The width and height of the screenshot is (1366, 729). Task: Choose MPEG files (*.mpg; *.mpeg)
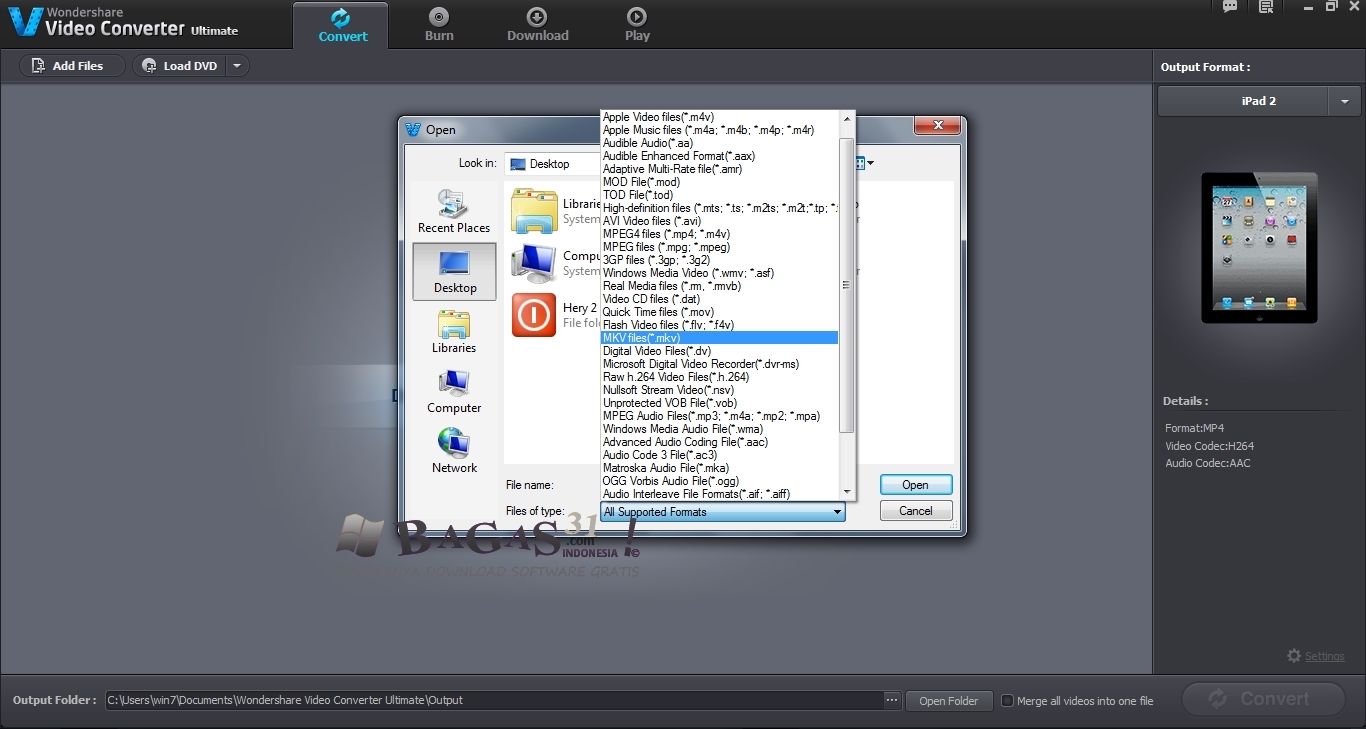coord(719,247)
